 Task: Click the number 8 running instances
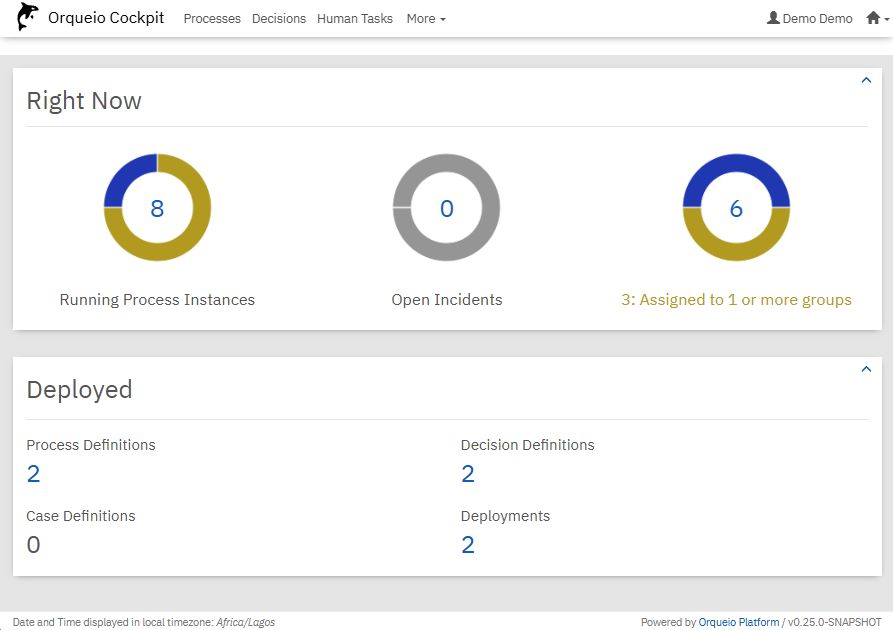pyautogui.click(x=157, y=208)
